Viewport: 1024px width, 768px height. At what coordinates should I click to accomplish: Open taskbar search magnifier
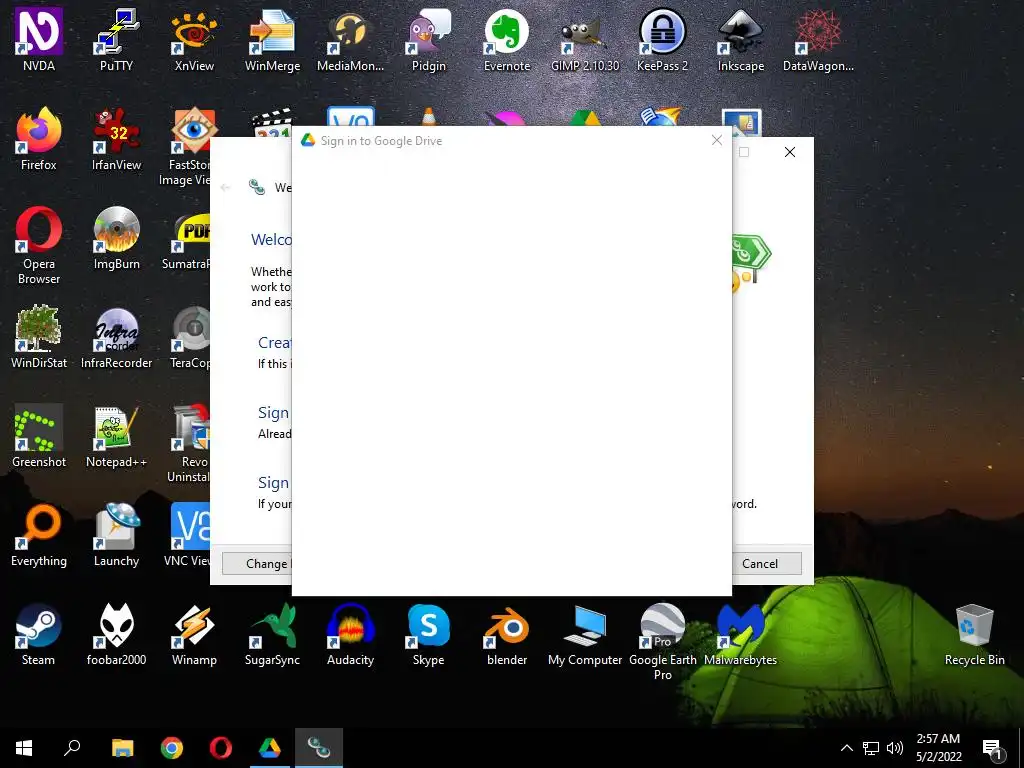pos(72,748)
